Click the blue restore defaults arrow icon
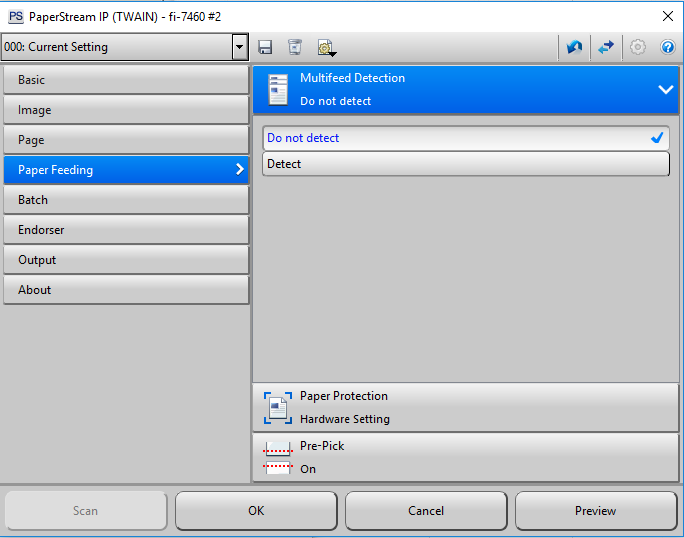 coord(574,47)
